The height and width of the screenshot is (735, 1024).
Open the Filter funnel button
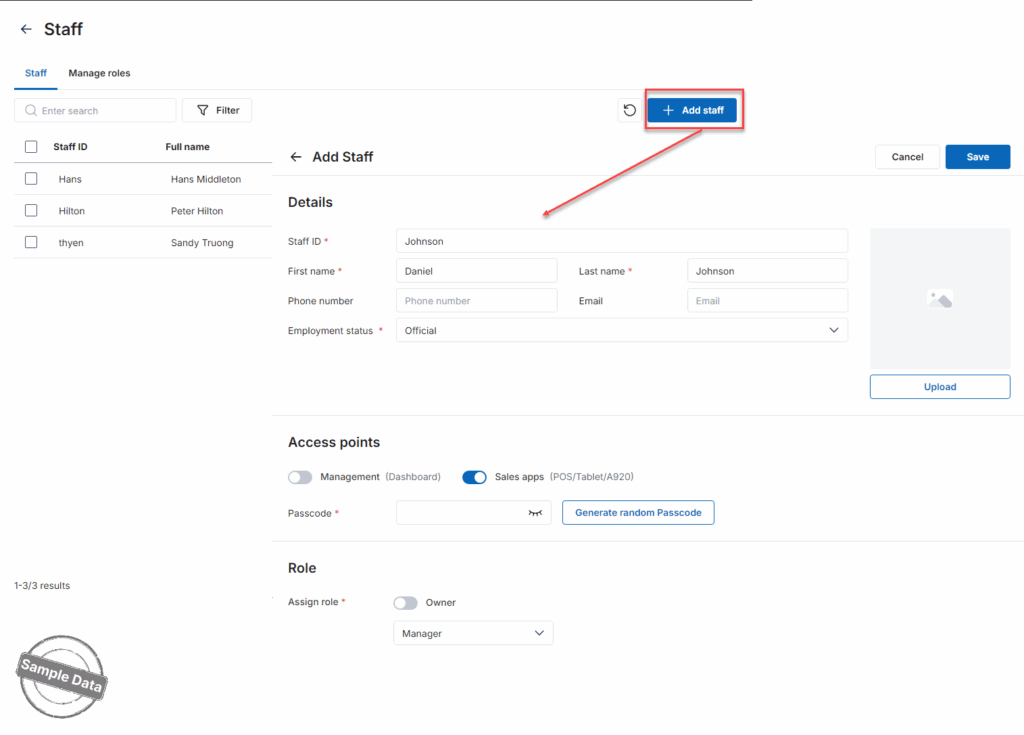217,110
